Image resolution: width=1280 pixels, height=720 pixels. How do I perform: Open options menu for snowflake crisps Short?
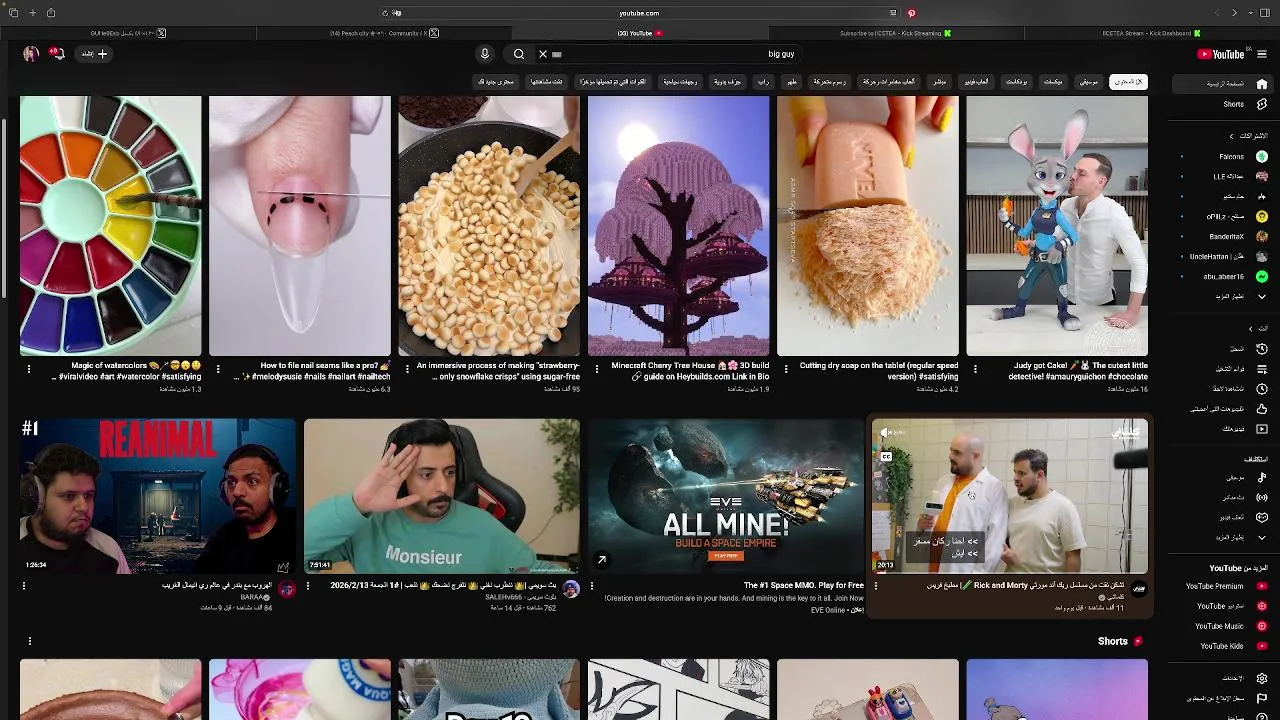click(x=407, y=369)
